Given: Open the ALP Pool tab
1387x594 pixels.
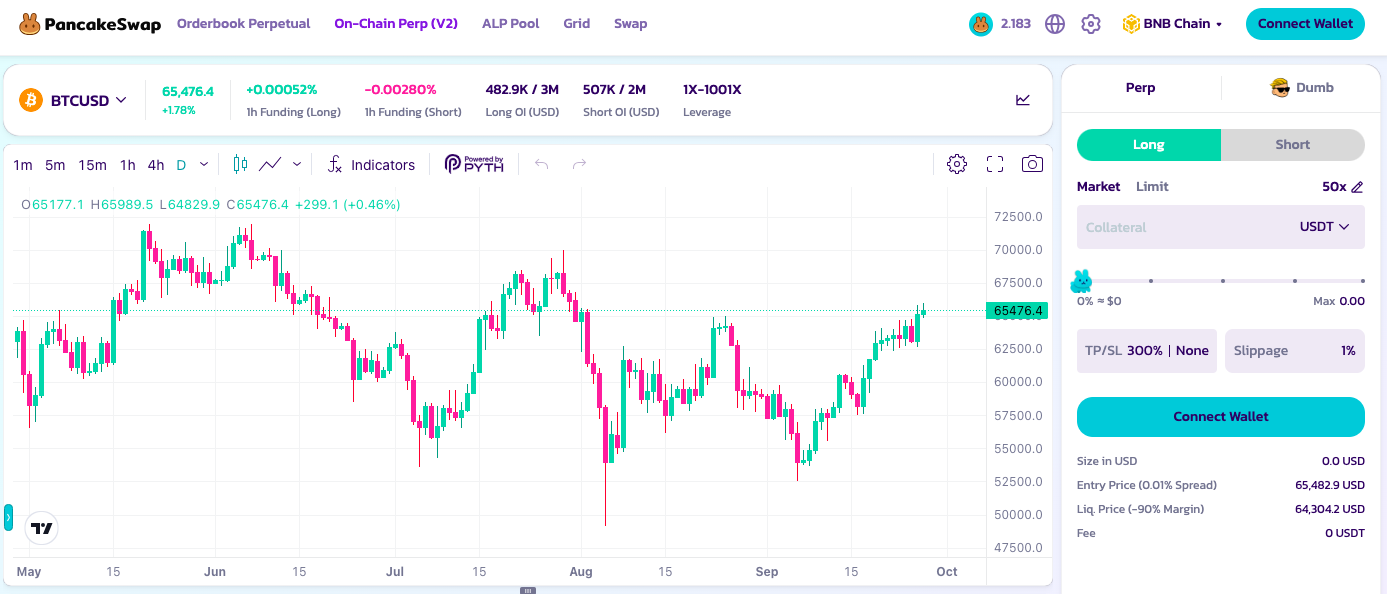Looking at the screenshot, I should [510, 23].
